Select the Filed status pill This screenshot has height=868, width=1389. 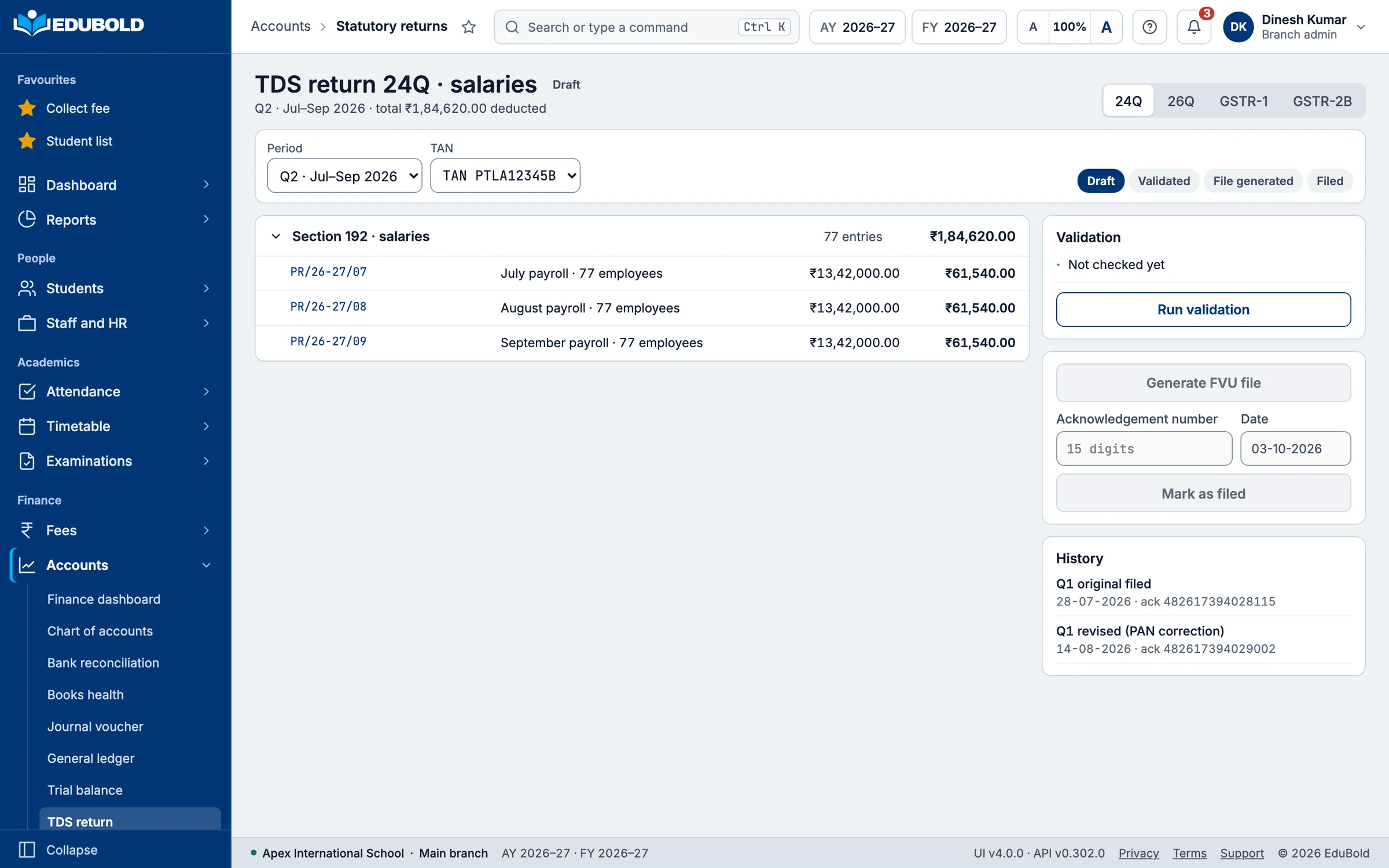[x=1329, y=181]
